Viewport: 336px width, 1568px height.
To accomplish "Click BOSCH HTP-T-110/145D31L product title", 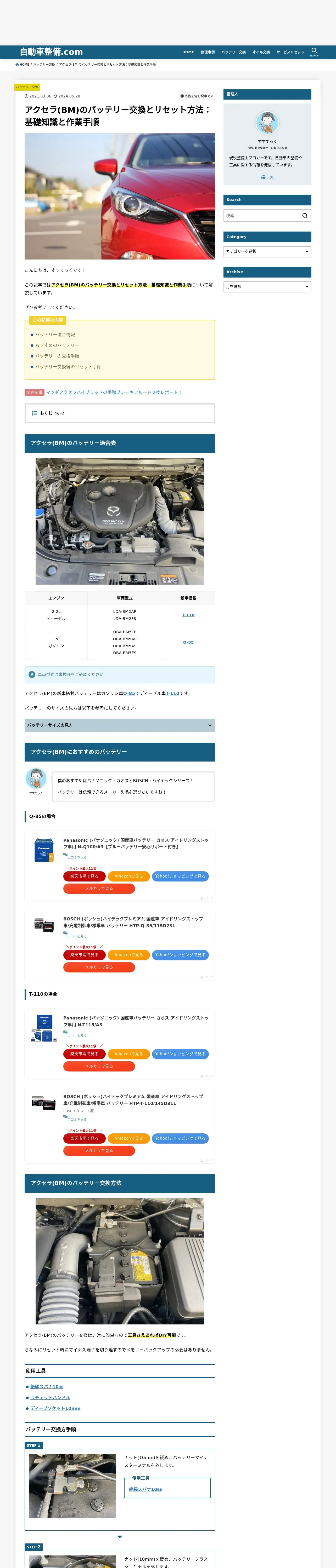I will 133,1100.
